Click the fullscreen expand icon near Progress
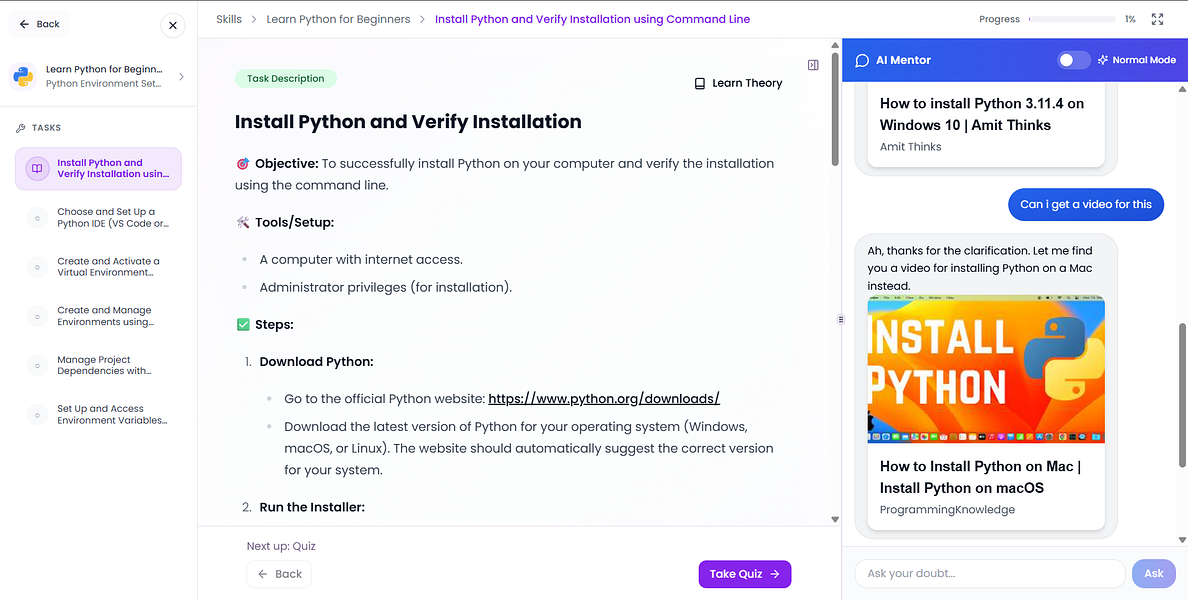 1157,18
